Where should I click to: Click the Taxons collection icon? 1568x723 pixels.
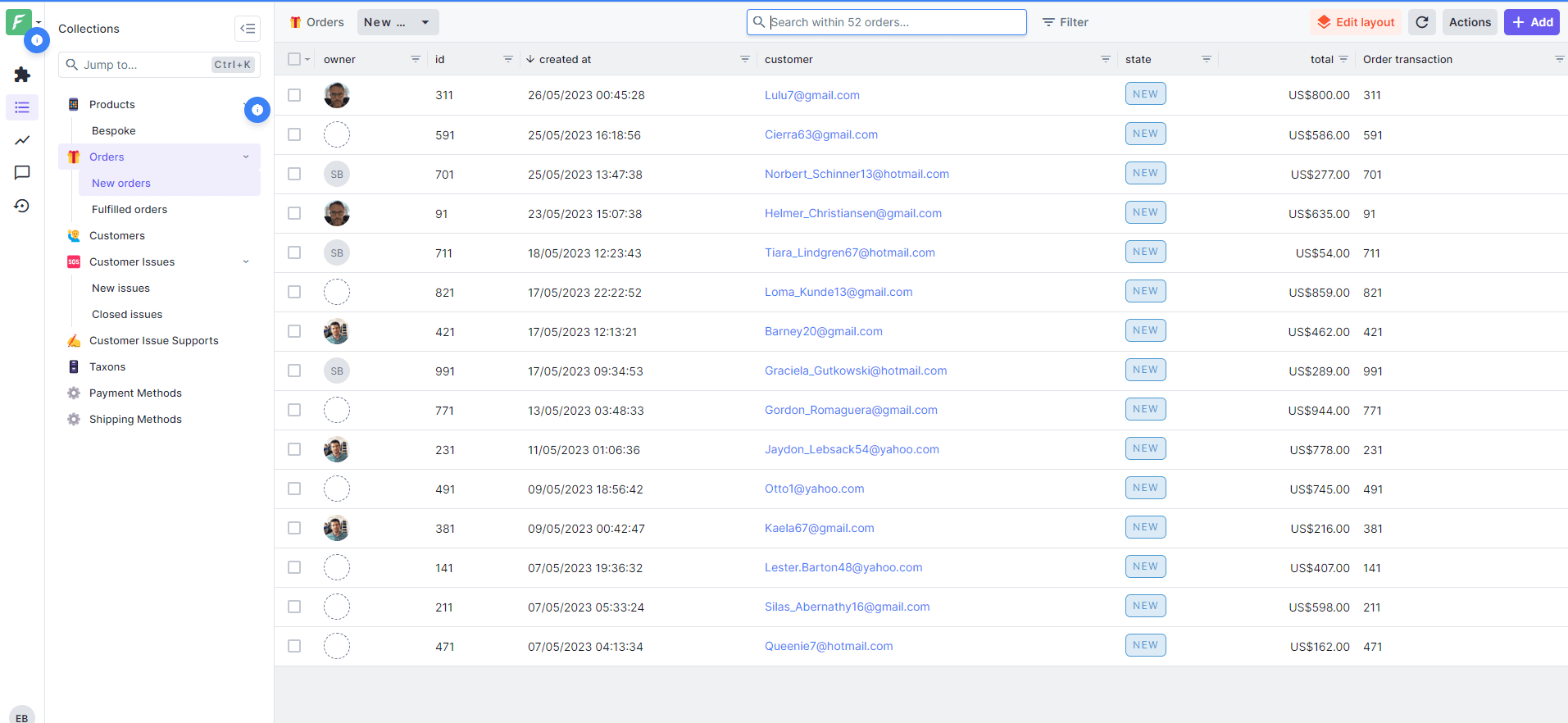click(x=74, y=366)
